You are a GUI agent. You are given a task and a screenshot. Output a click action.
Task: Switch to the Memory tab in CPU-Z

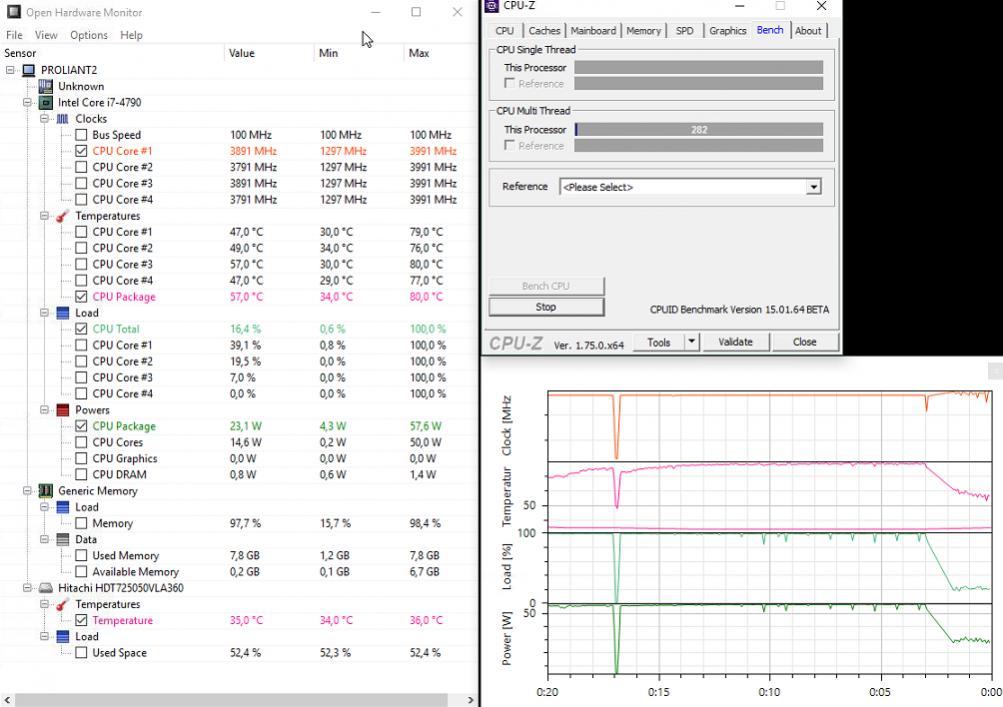pyautogui.click(x=644, y=31)
